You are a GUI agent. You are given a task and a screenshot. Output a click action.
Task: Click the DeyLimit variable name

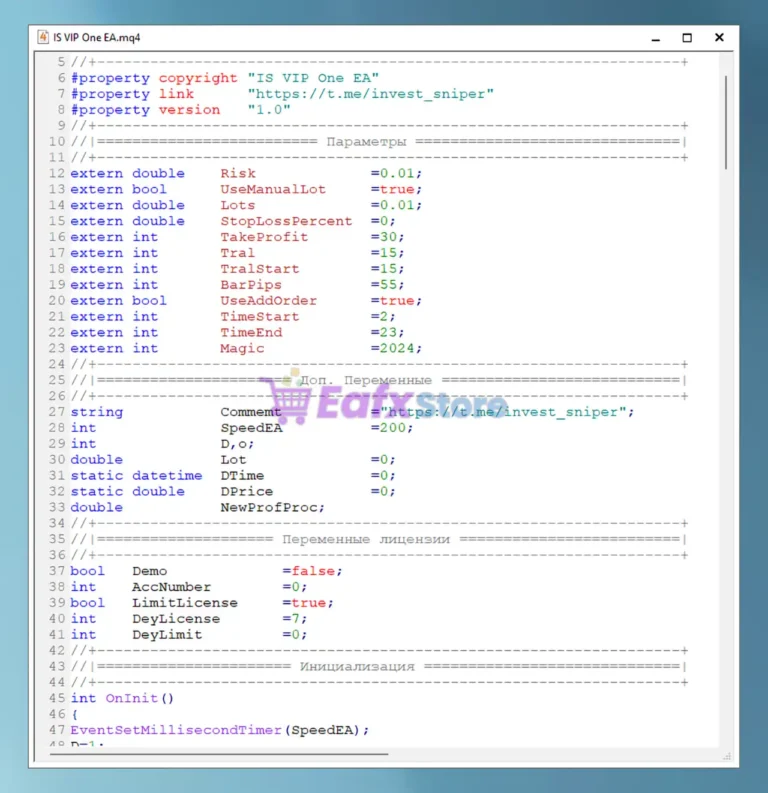[167, 635]
